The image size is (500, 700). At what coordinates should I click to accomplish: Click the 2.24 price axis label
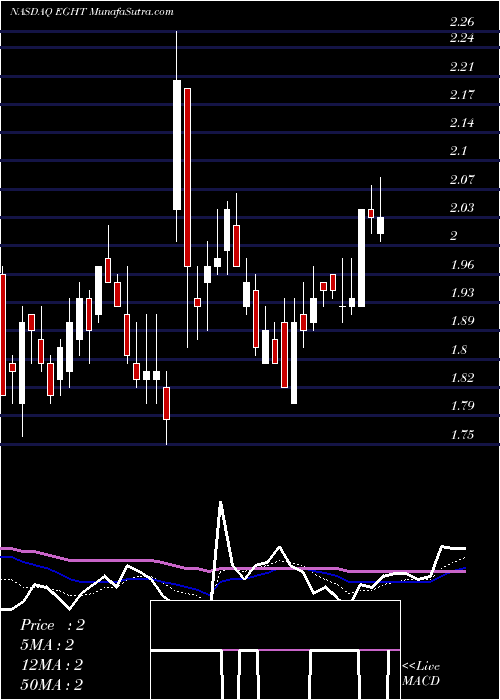coord(462,38)
